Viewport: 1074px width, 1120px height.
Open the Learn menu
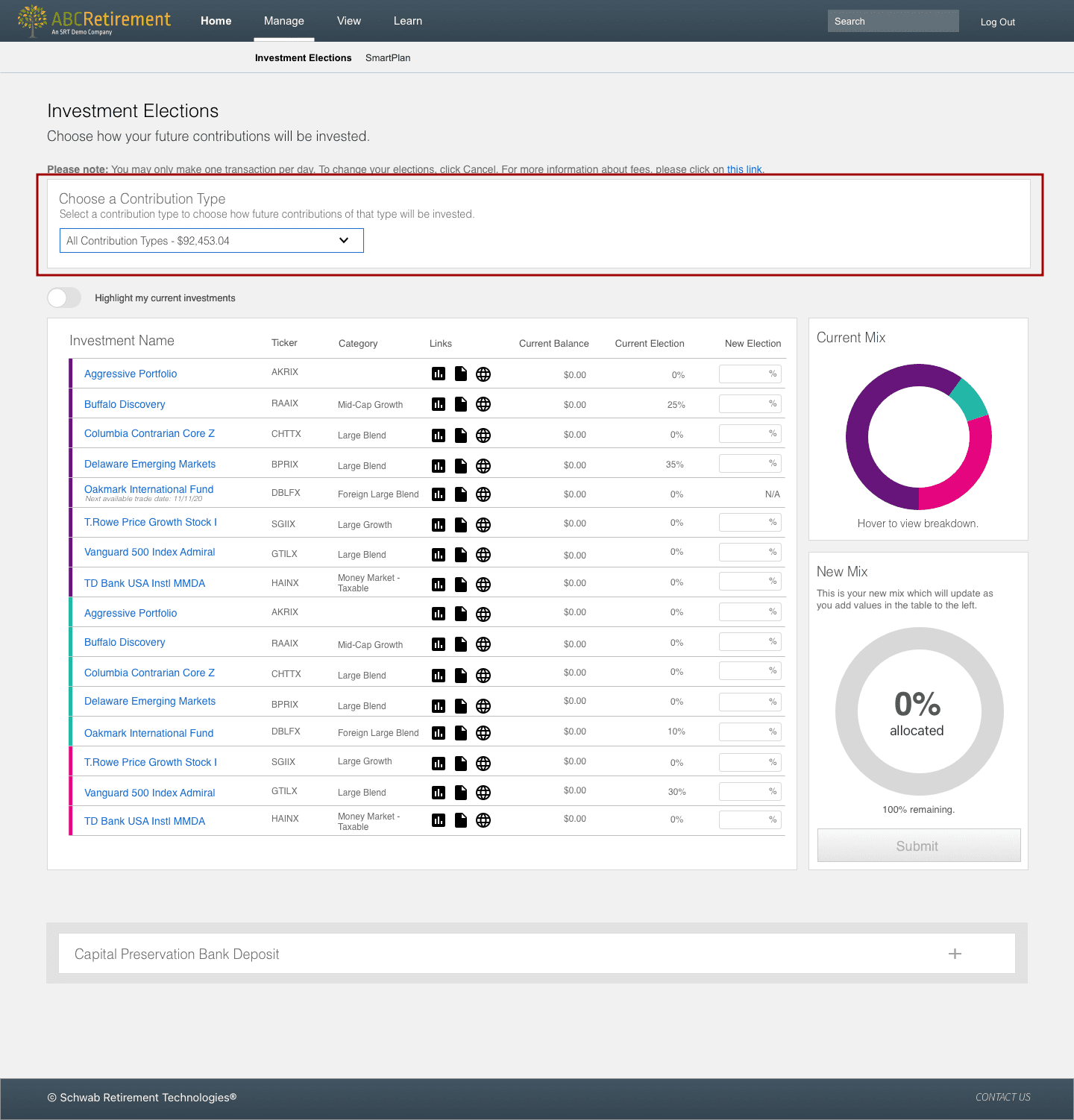coord(408,21)
